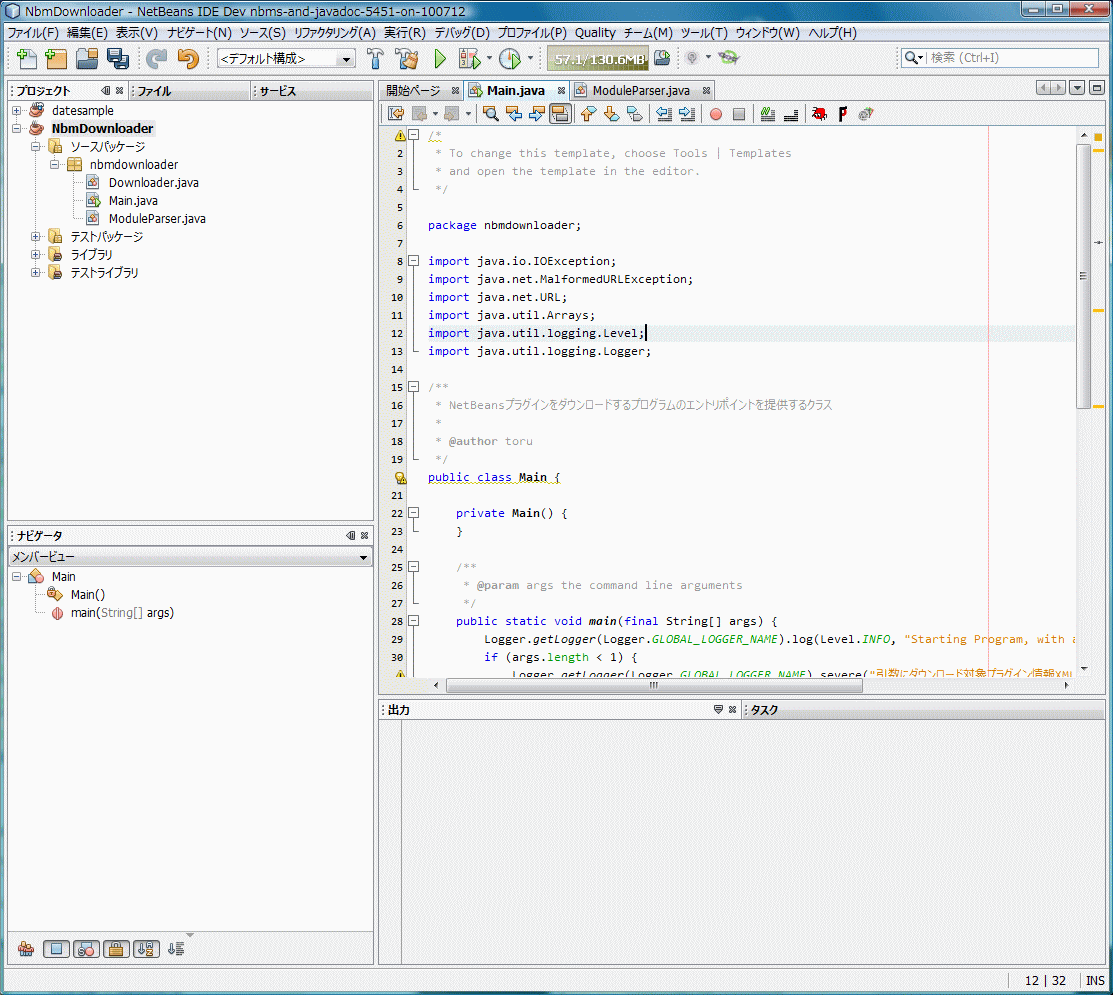The width and height of the screenshot is (1113, 995).
Task: Open the リファクタリング(A) menu
Action: (x=334, y=33)
